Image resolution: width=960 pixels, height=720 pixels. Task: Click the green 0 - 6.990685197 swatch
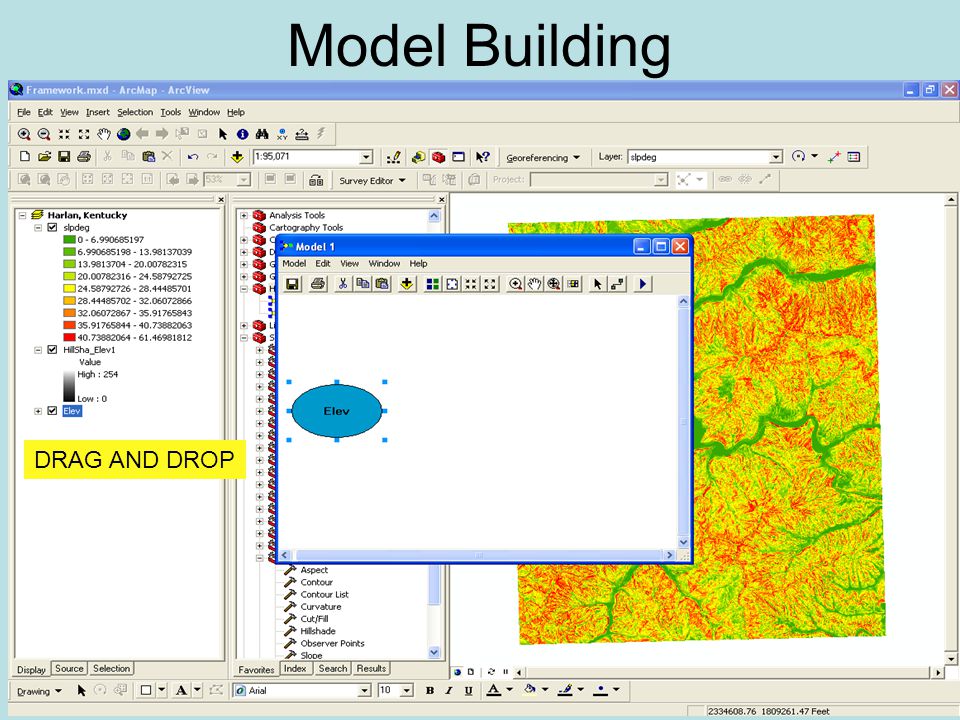click(69, 239)
